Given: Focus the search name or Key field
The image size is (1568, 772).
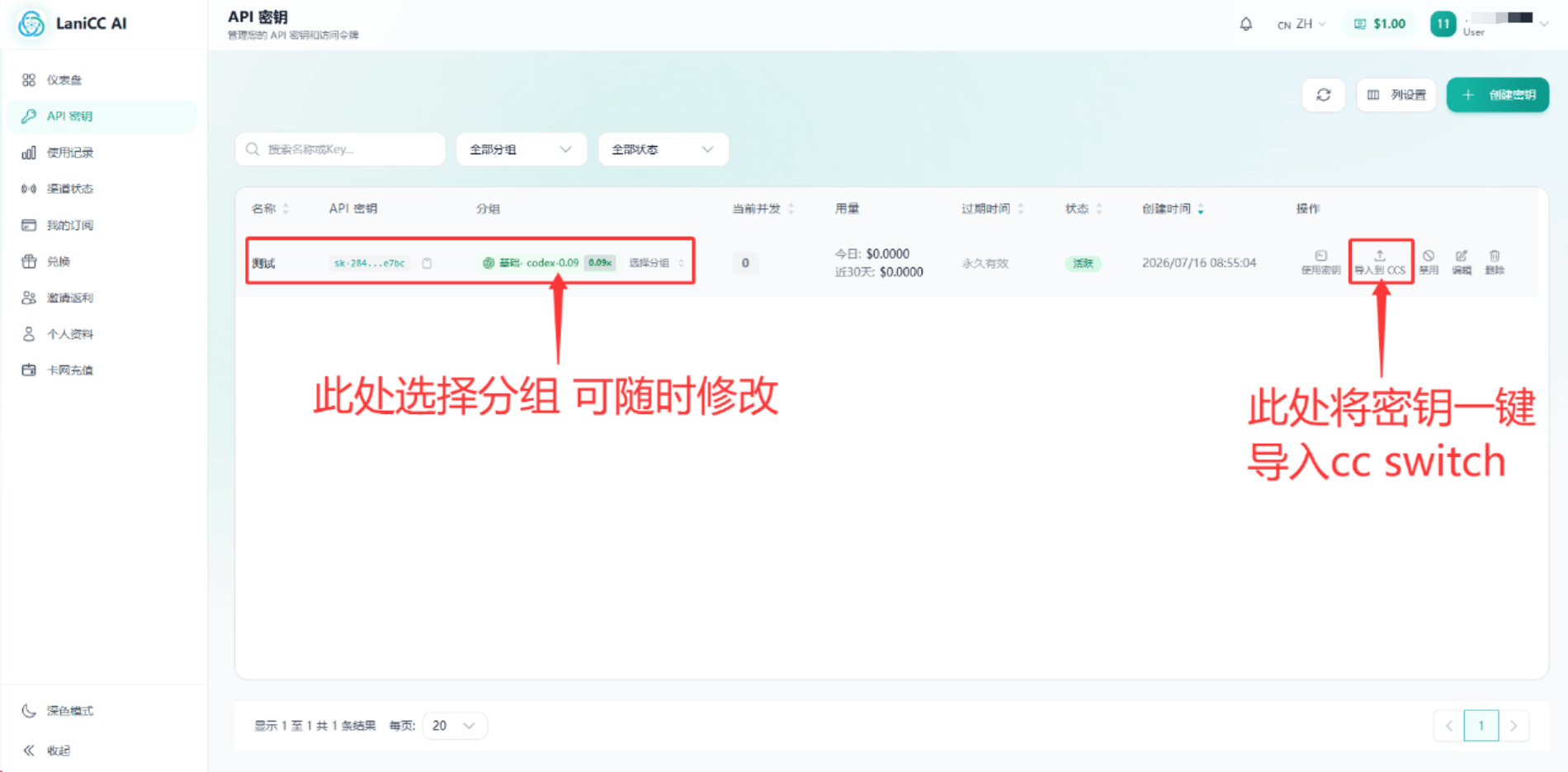Looking at the screenshot, I should pos(340,149).
